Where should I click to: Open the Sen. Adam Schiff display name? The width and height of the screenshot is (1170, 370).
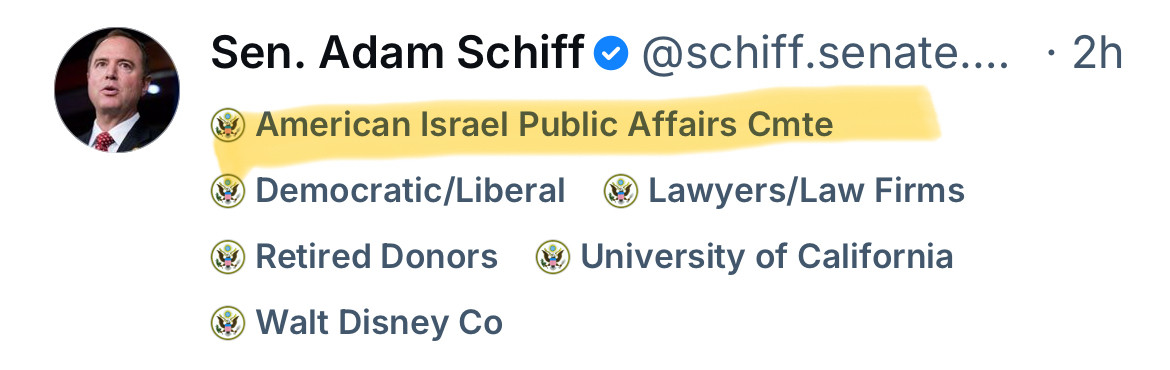(398, 54)
